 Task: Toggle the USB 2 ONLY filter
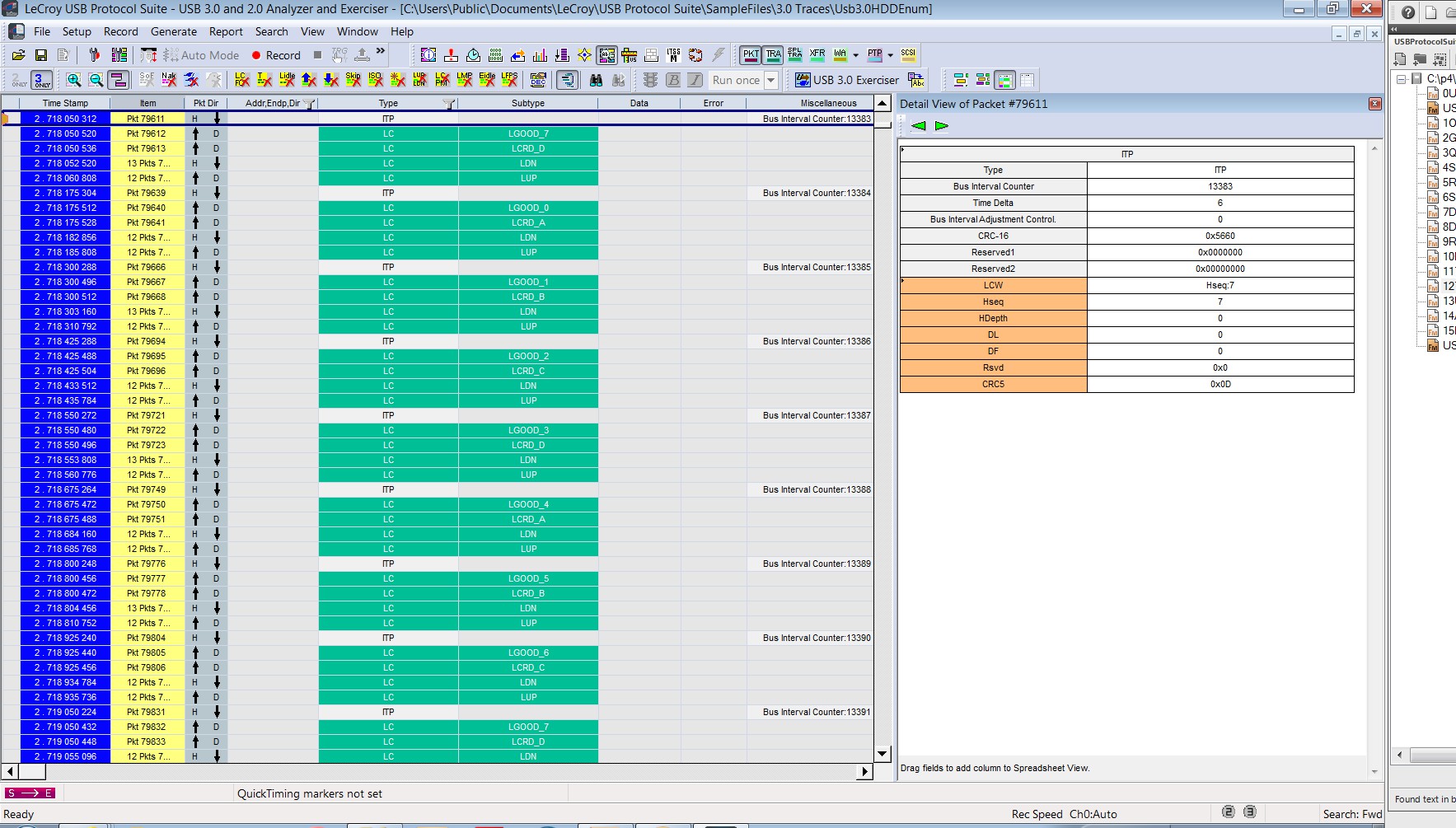point(18,80)
